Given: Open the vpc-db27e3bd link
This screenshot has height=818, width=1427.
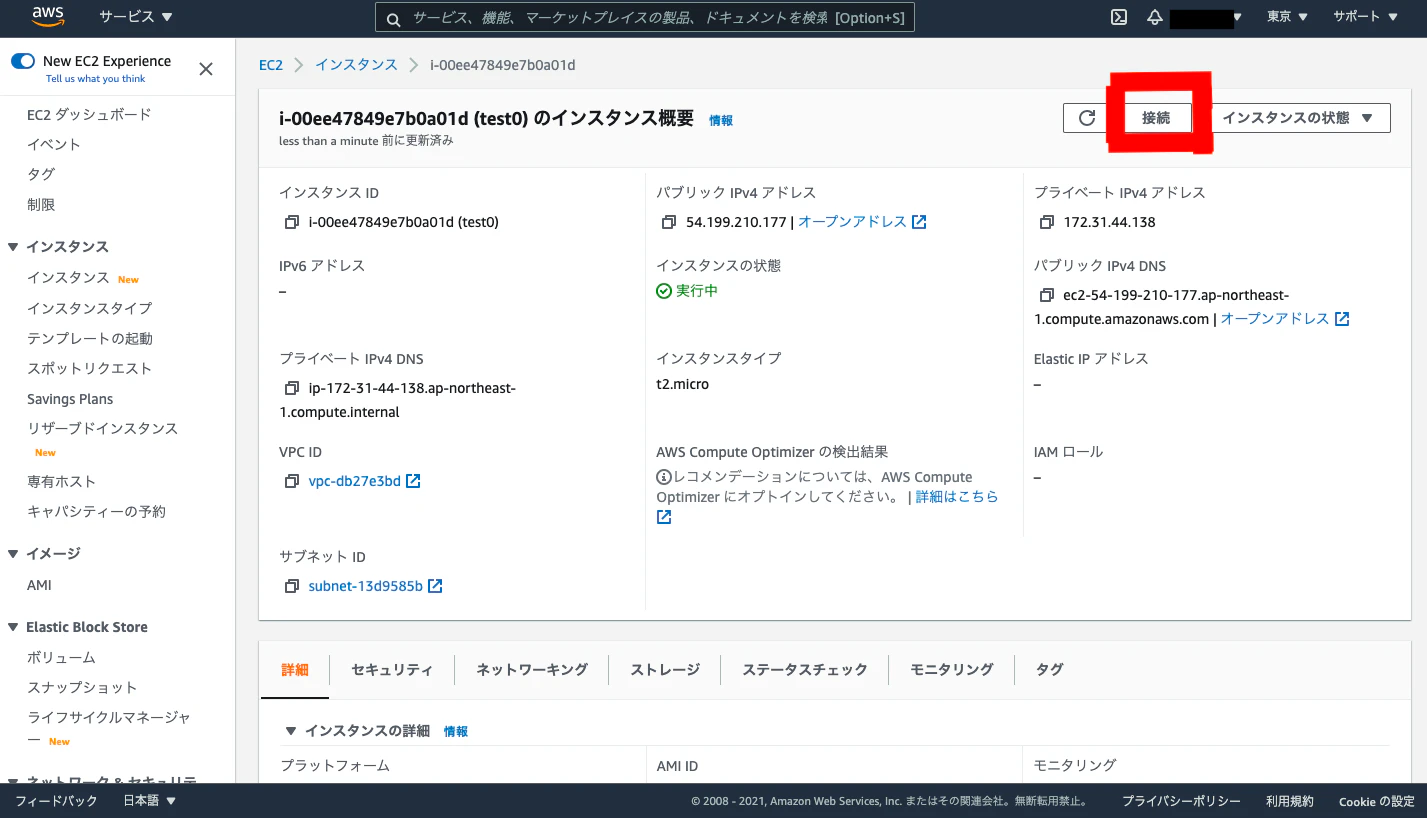Looking at the screenshot, I should click(x=355, y=482).
